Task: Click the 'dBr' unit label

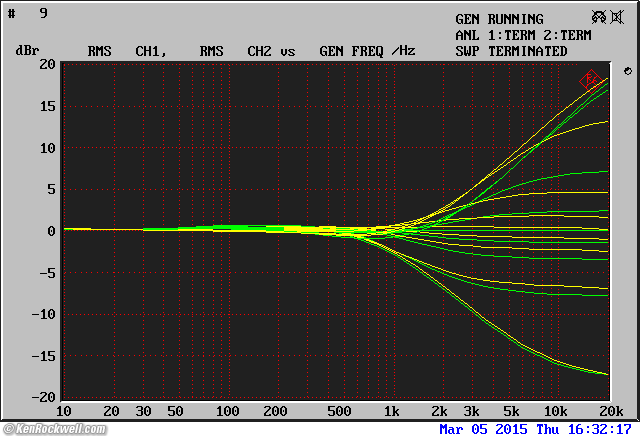Action: pos(27,51)
